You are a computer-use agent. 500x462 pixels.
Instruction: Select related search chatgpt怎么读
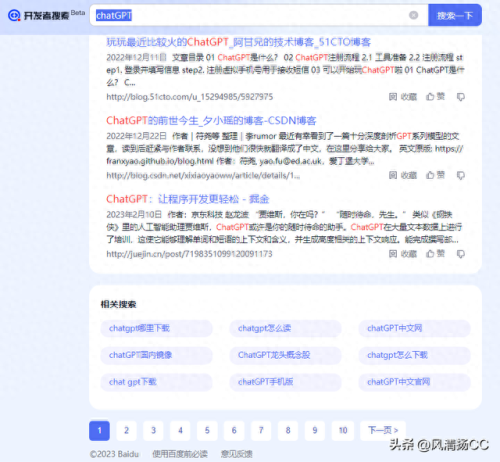click(285, 328)
